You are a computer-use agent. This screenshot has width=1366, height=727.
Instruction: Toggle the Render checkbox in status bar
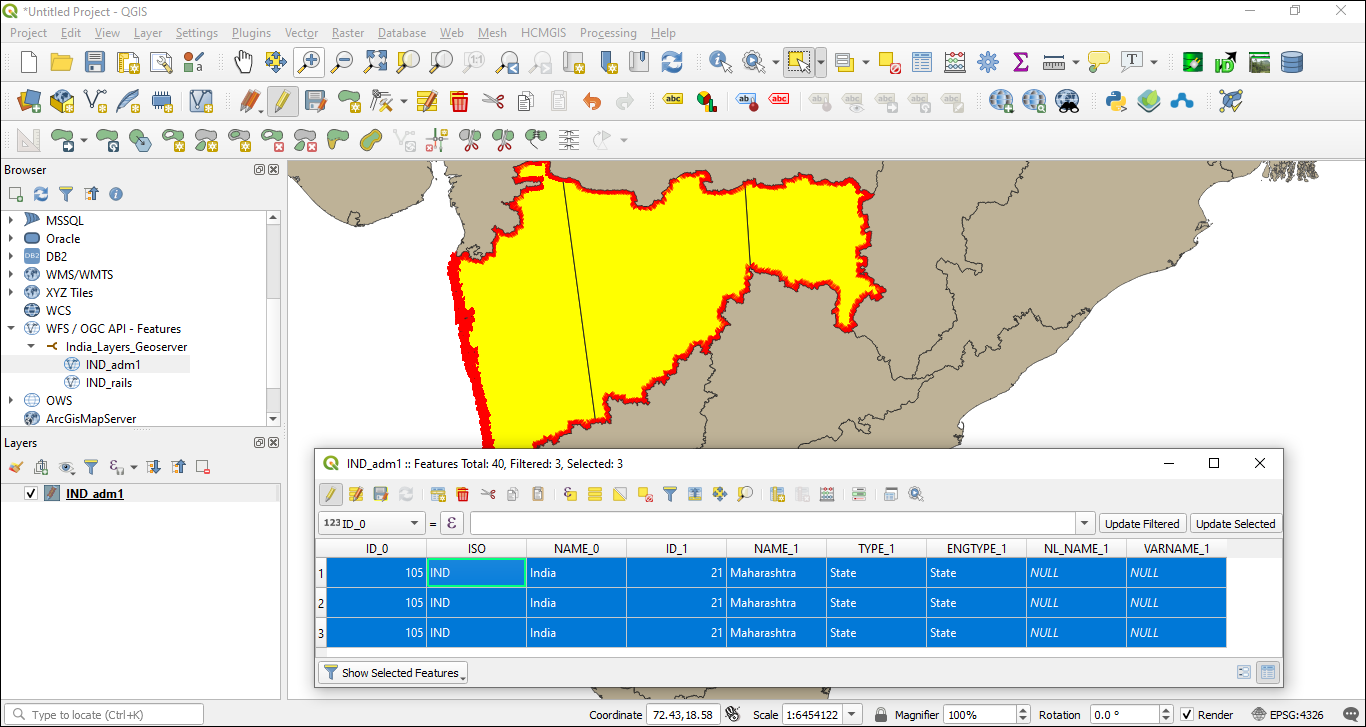click(1187, 715)
